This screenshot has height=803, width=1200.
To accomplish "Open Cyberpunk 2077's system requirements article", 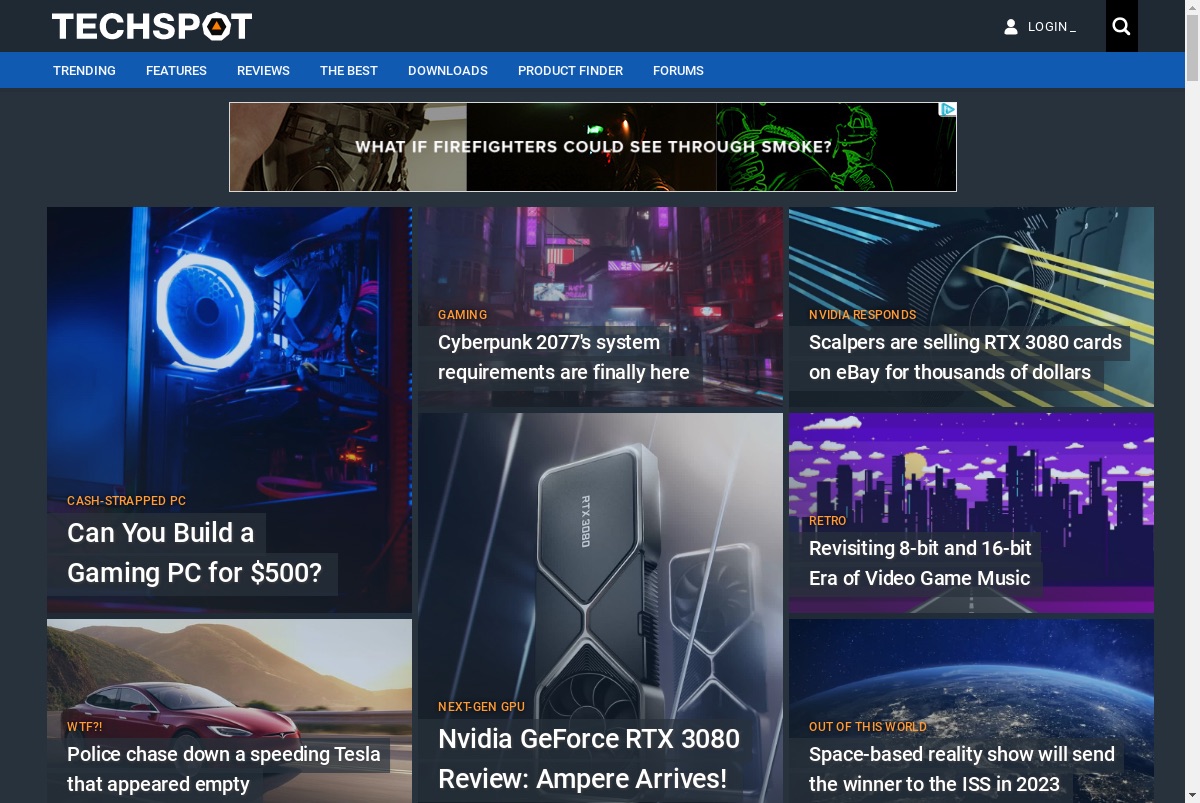I will [564, 357].
